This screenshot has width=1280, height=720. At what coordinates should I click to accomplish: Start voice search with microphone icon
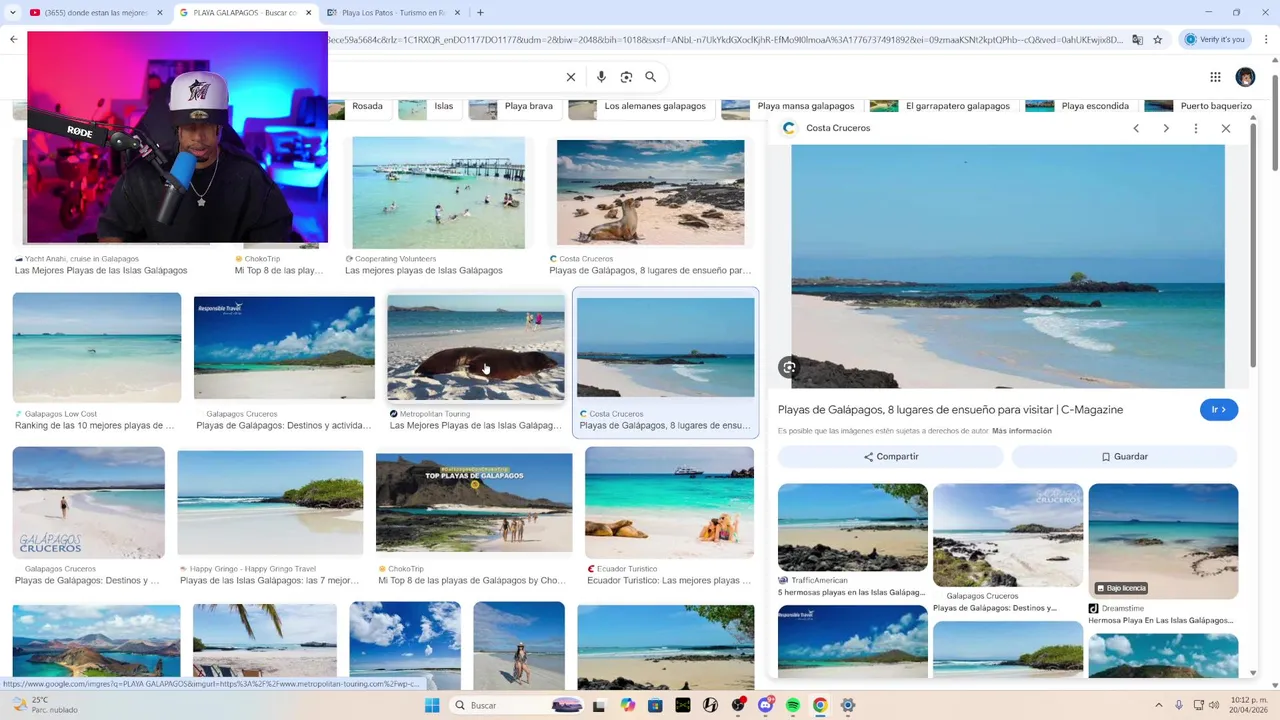601,77
